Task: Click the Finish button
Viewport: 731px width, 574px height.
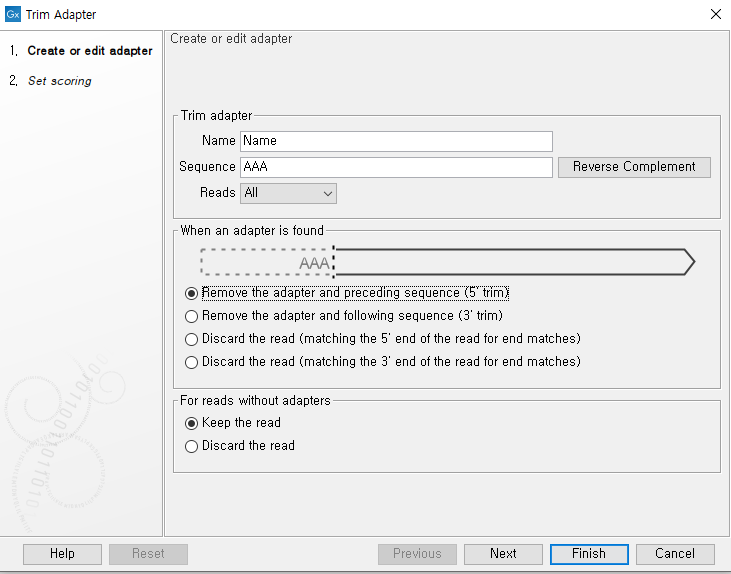Action: click(x=589, y=554)
